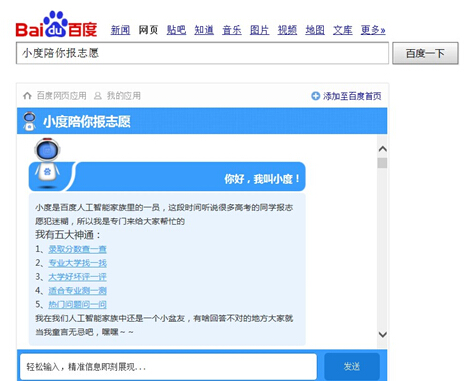Viewport: 465px width, 381px height.
Task: Click the home icon beside 百度网页应用
Action: (27, 96)
